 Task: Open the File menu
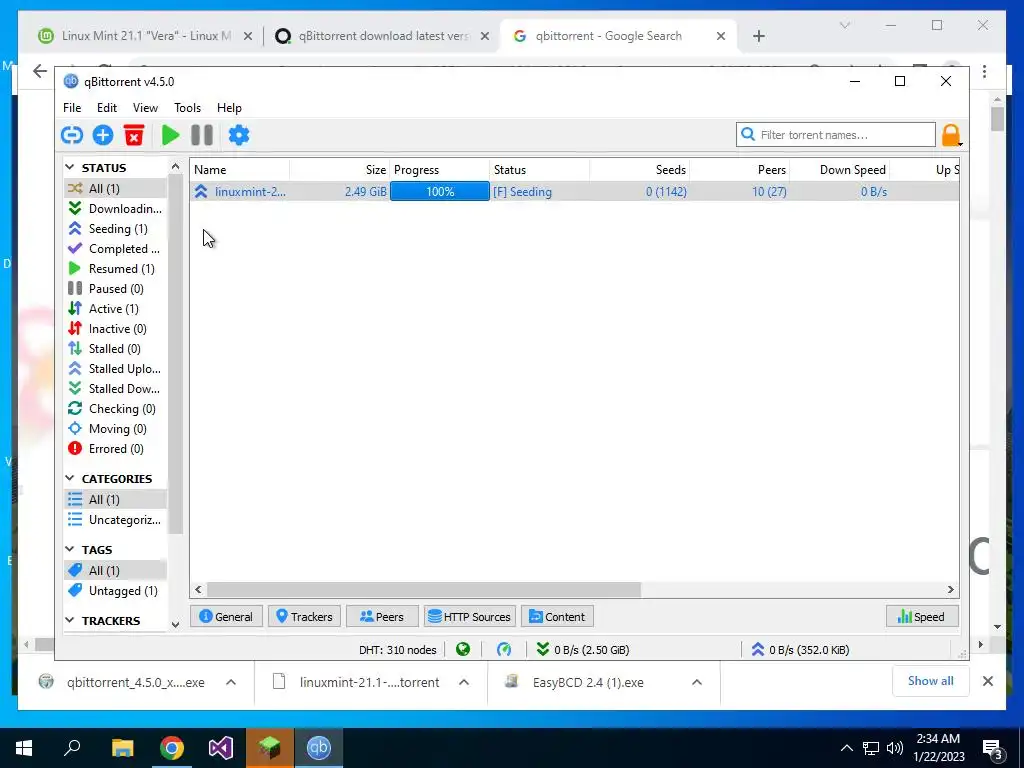click(x=72, y=108)
